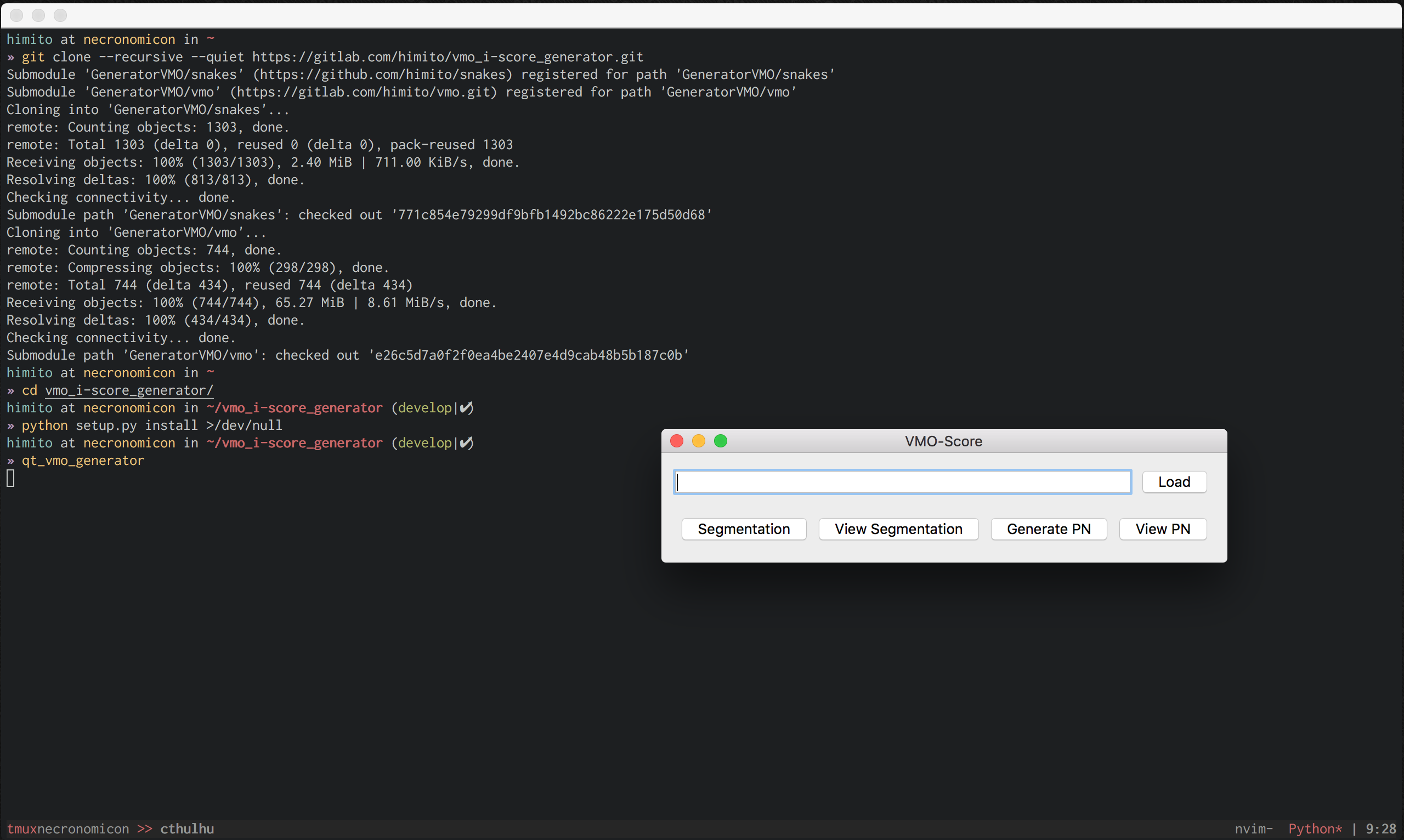The width and height of the screenshot is (1404, 840).
Task: Click the 'cthulhu' tmux window name
Action: click(x=187, y=828)
